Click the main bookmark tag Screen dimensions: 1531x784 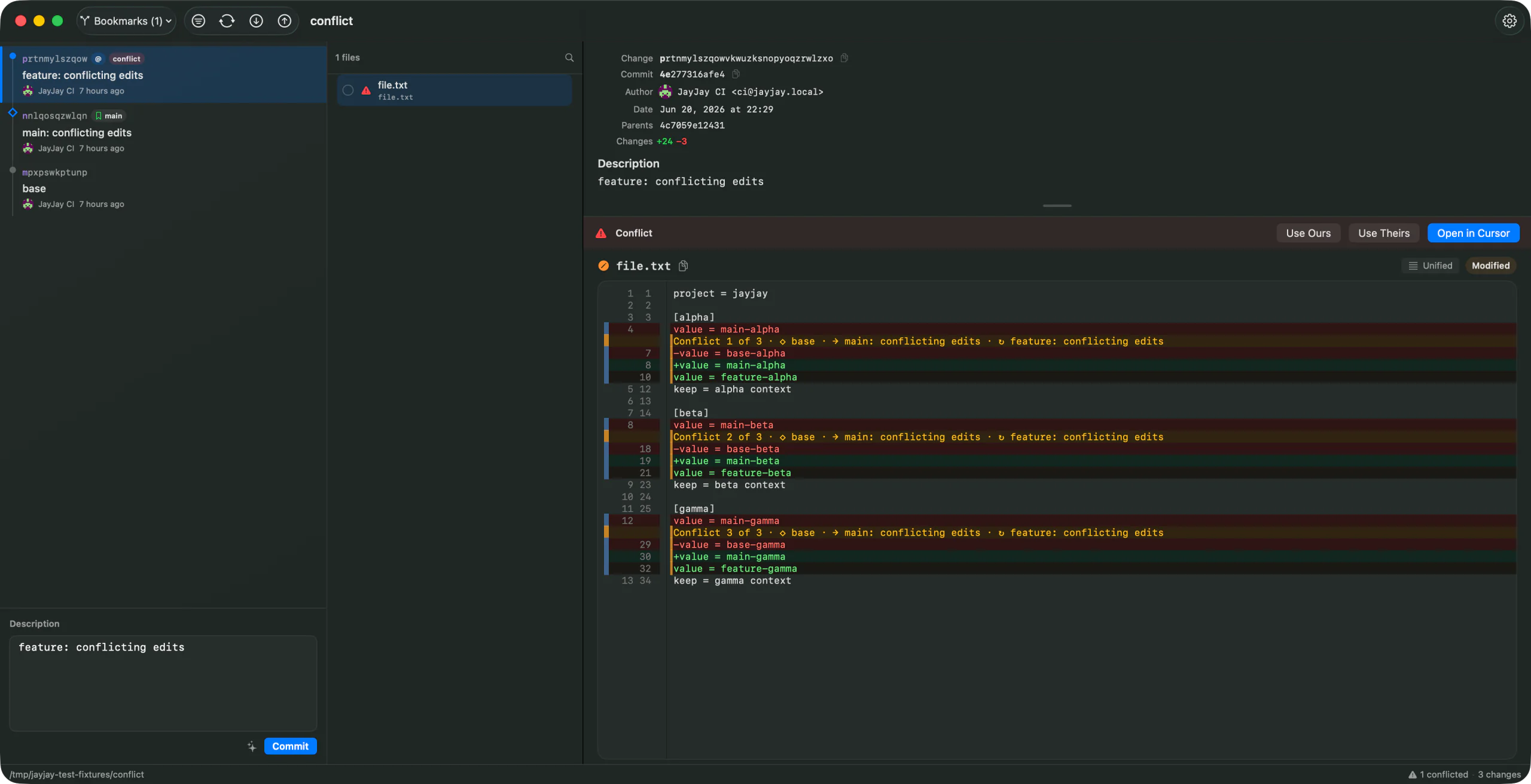[x=109, y=116]
